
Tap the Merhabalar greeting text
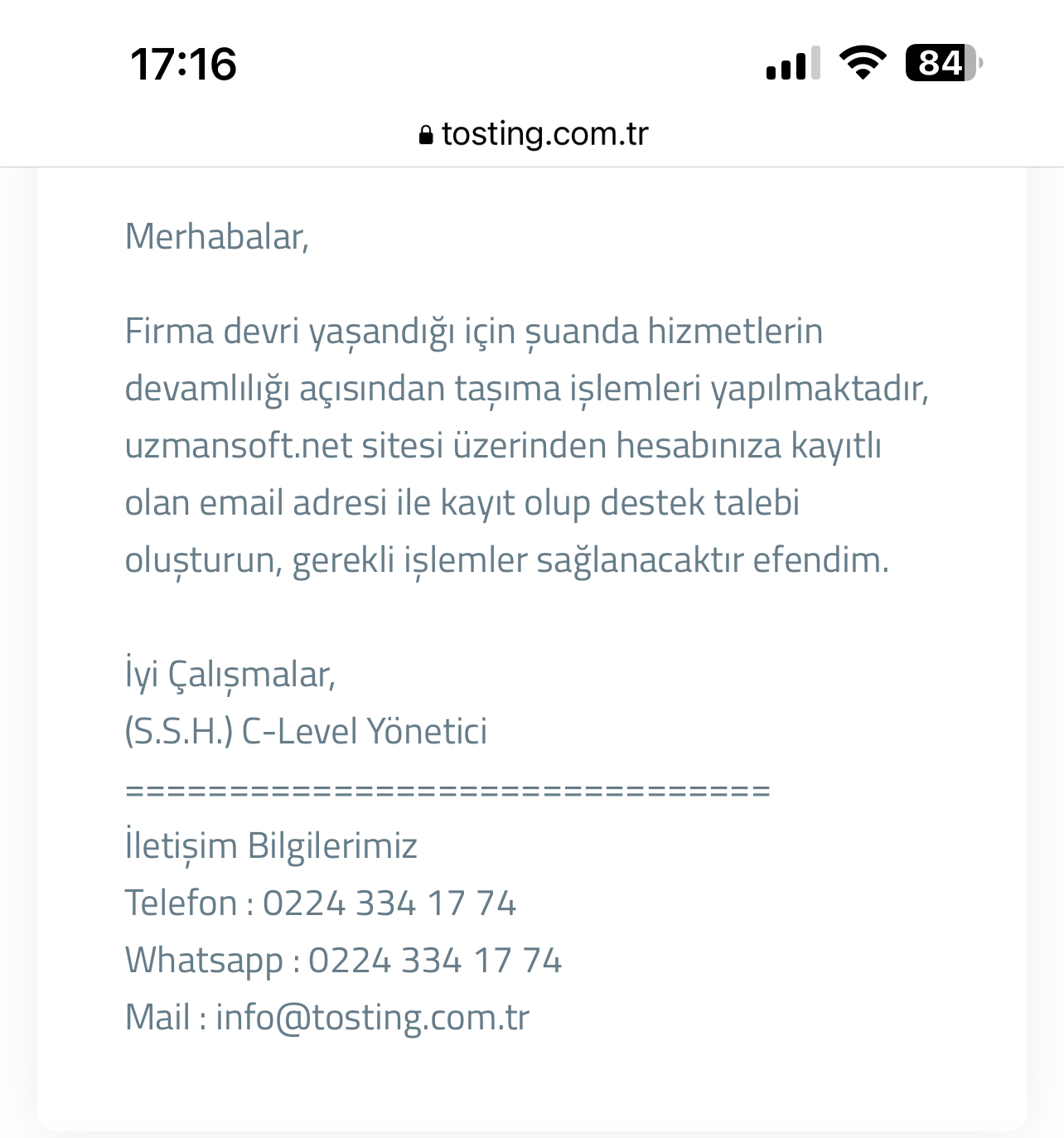[x=217, y=237]
